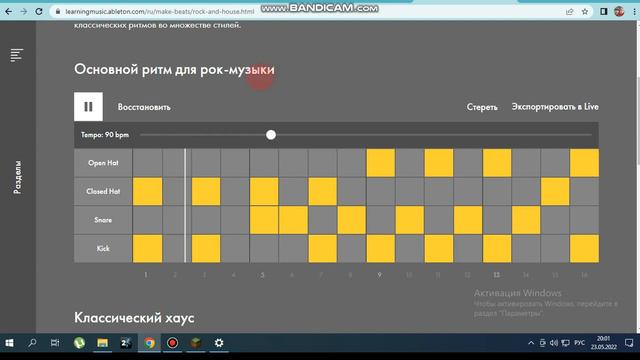Disable Closed Hat on step 5
640x360 pixels.
point(264,191)
